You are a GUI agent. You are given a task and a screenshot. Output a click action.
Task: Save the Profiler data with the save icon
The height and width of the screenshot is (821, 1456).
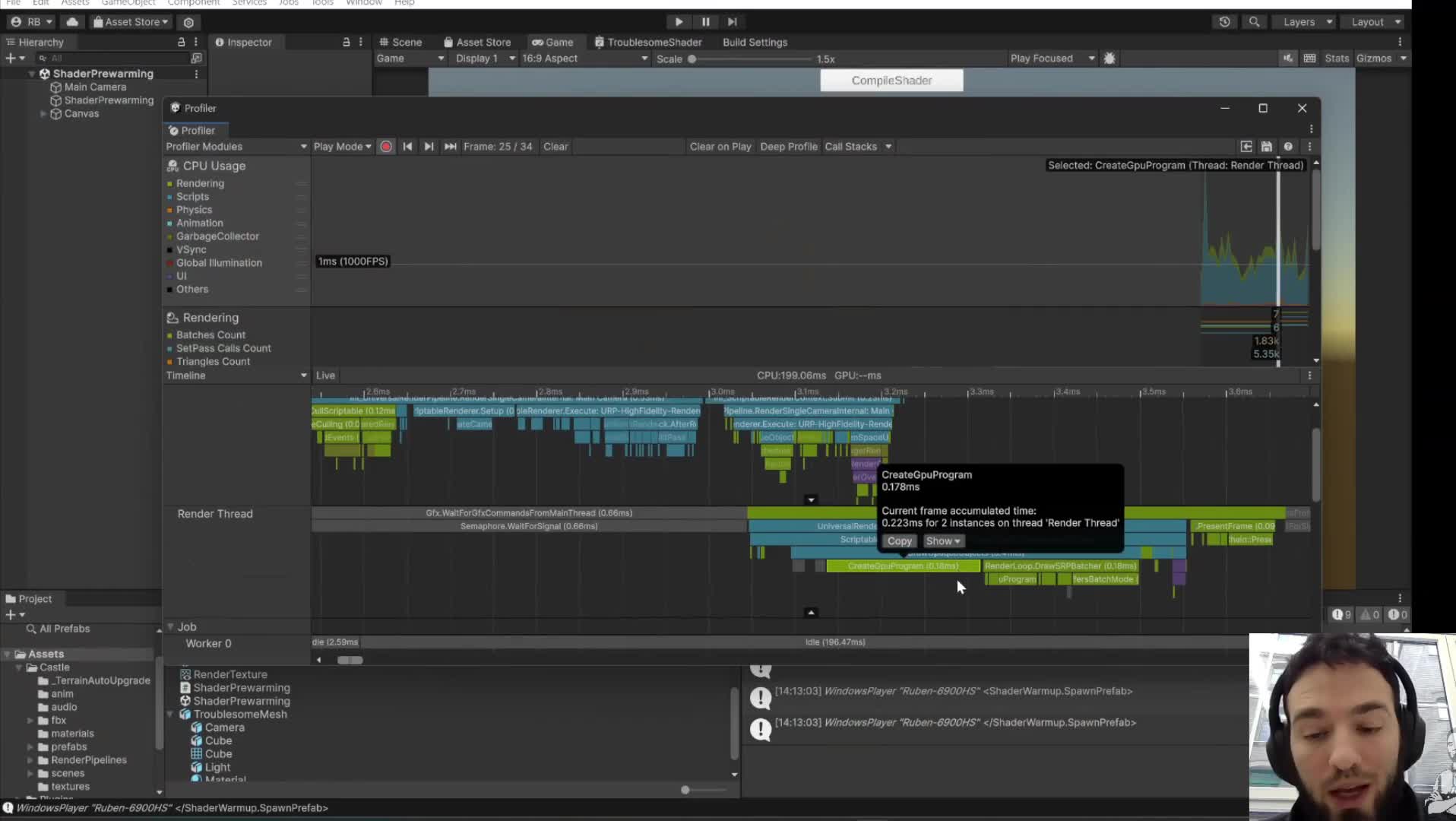[x=1267, y=146]
